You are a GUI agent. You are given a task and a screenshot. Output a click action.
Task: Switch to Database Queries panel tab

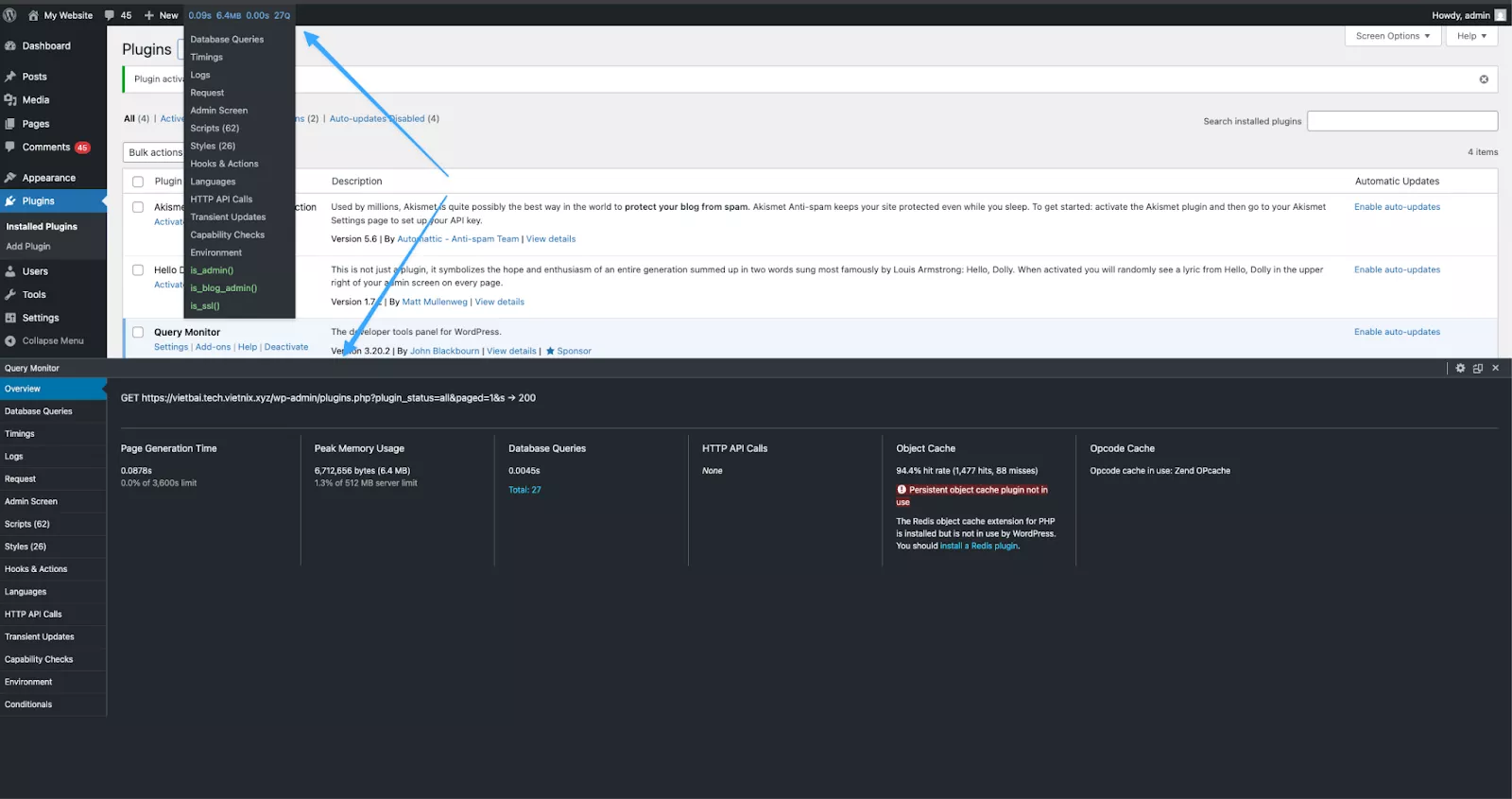(38, 411)
